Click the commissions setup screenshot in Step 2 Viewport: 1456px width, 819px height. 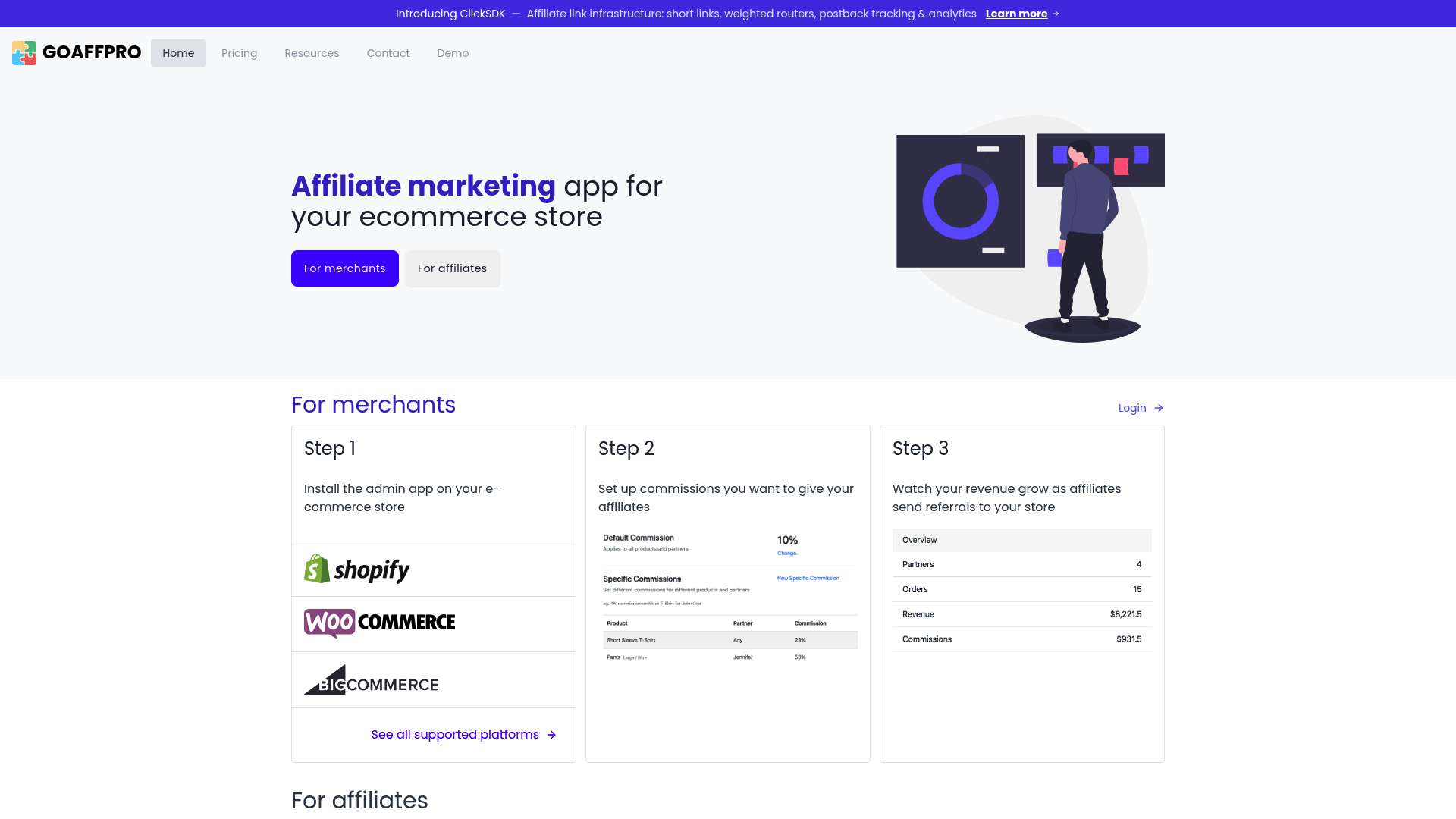(729, 597)
